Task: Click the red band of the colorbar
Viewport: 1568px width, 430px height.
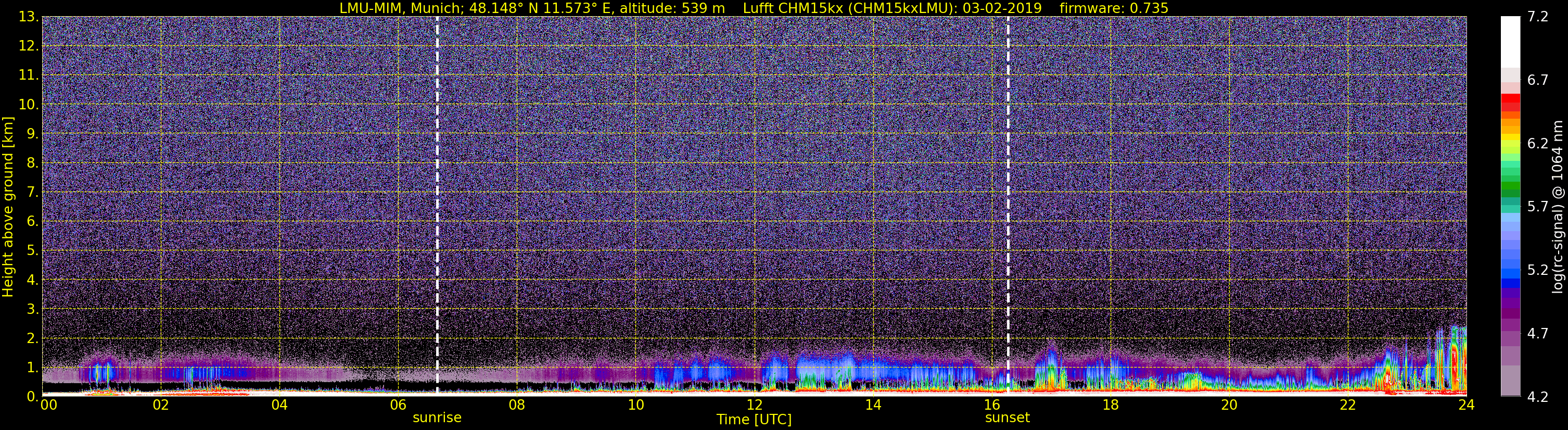Action: [1510, 103]
